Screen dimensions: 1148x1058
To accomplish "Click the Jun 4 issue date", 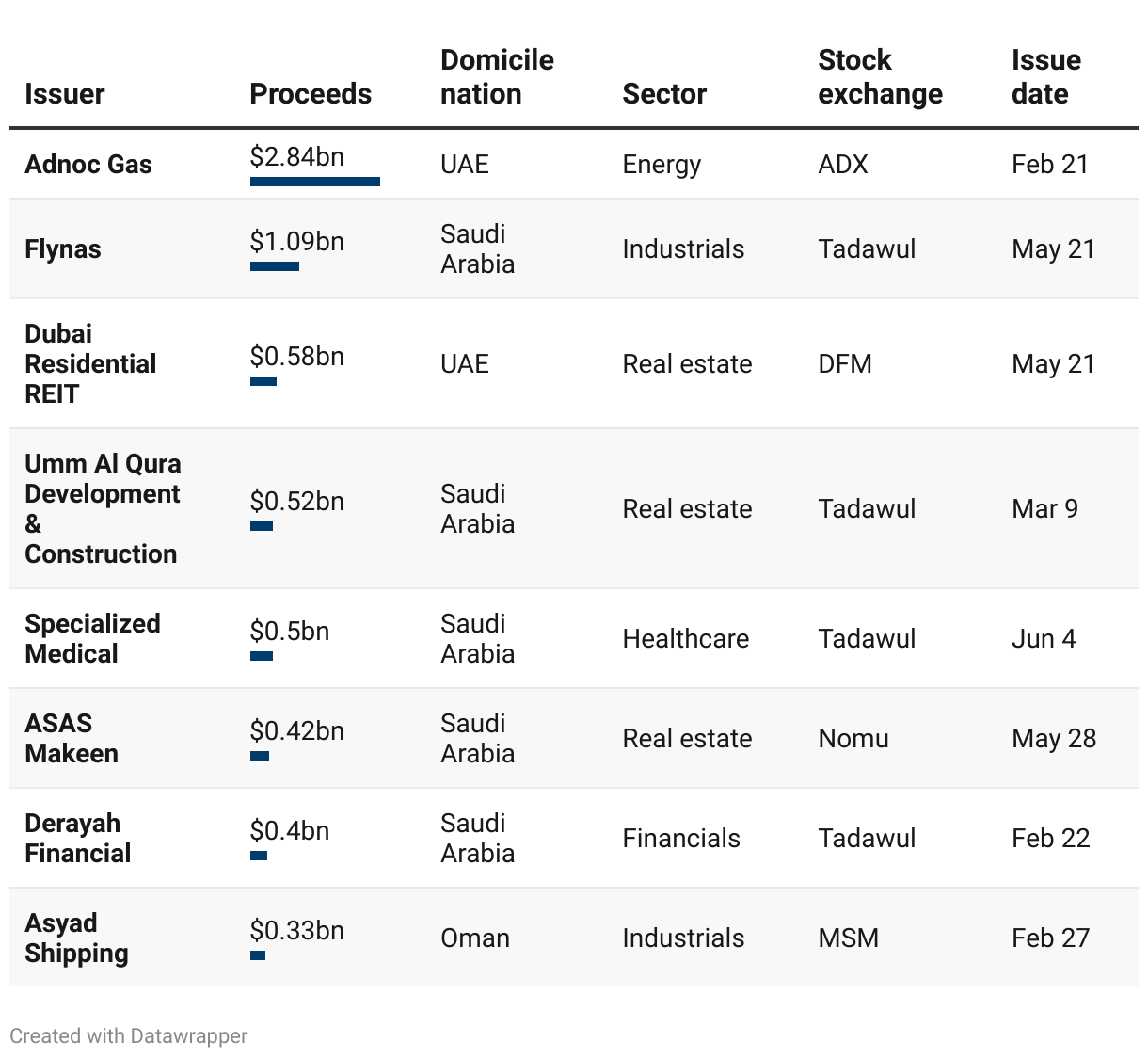I will [x=1044, y=639].
